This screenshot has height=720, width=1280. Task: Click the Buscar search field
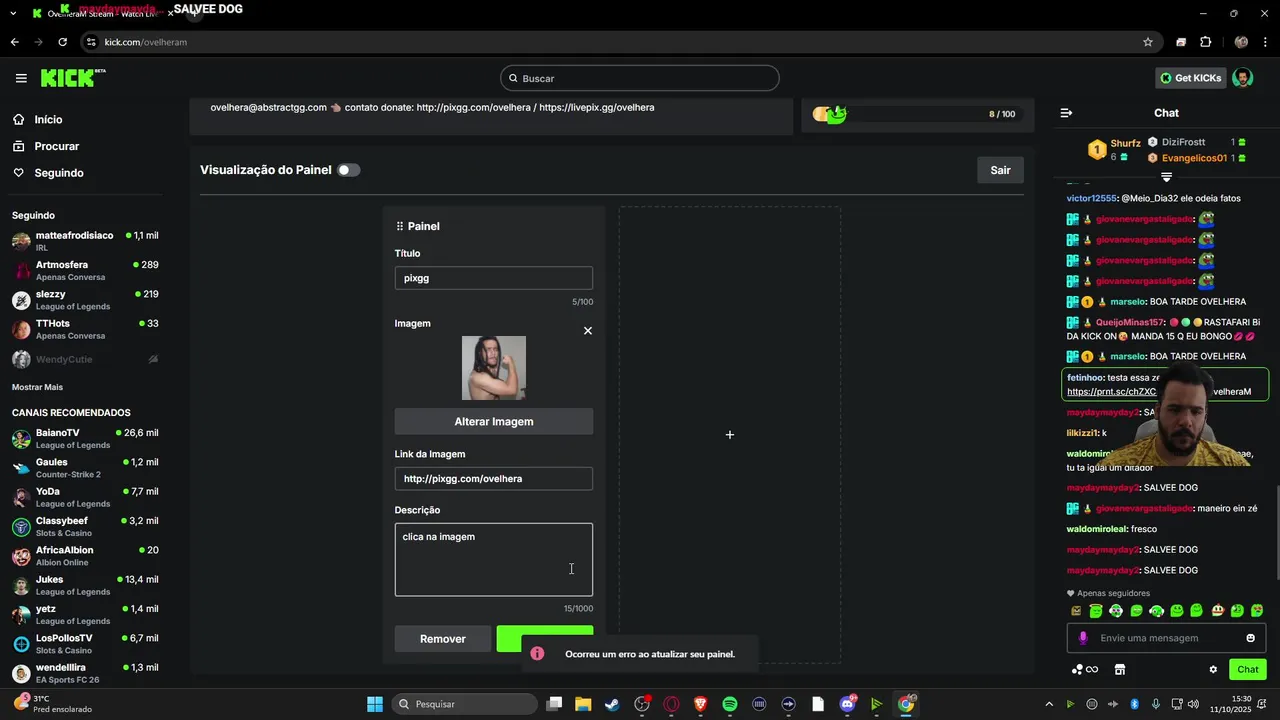point(640,78)
